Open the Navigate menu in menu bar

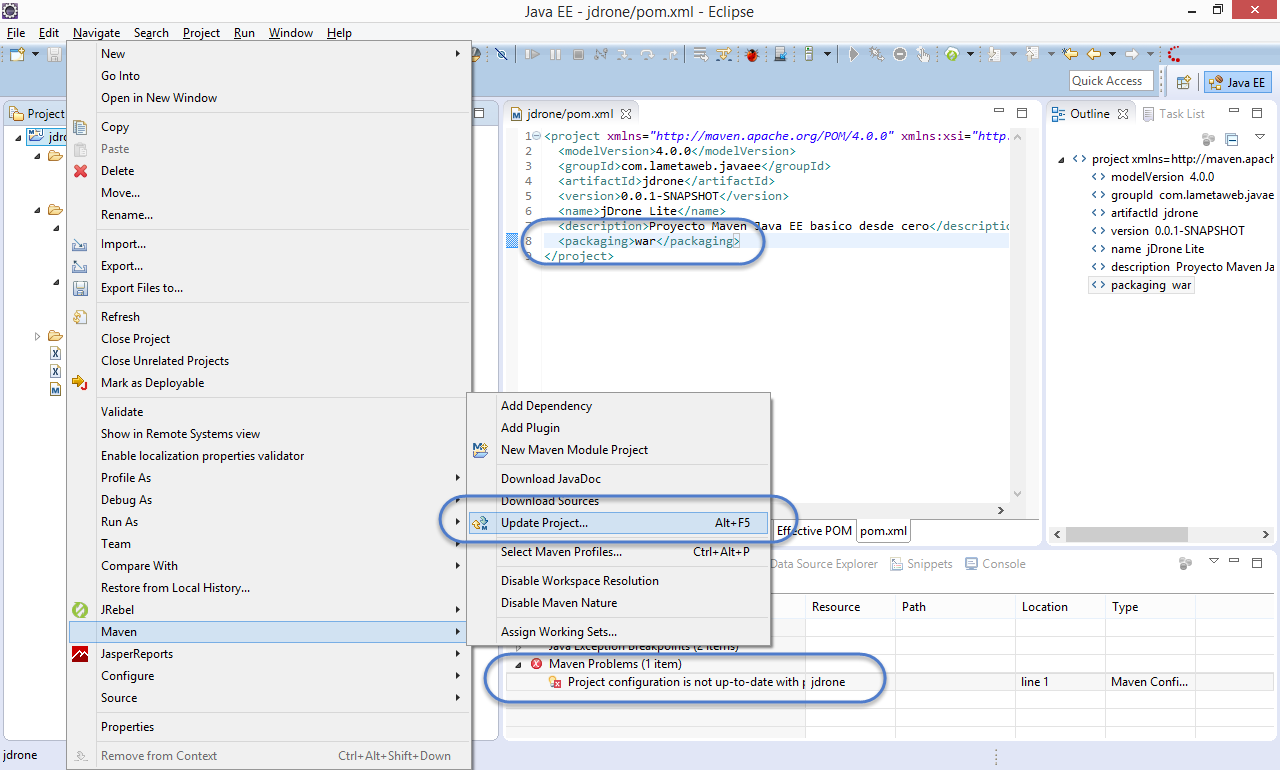pos(96,33)
